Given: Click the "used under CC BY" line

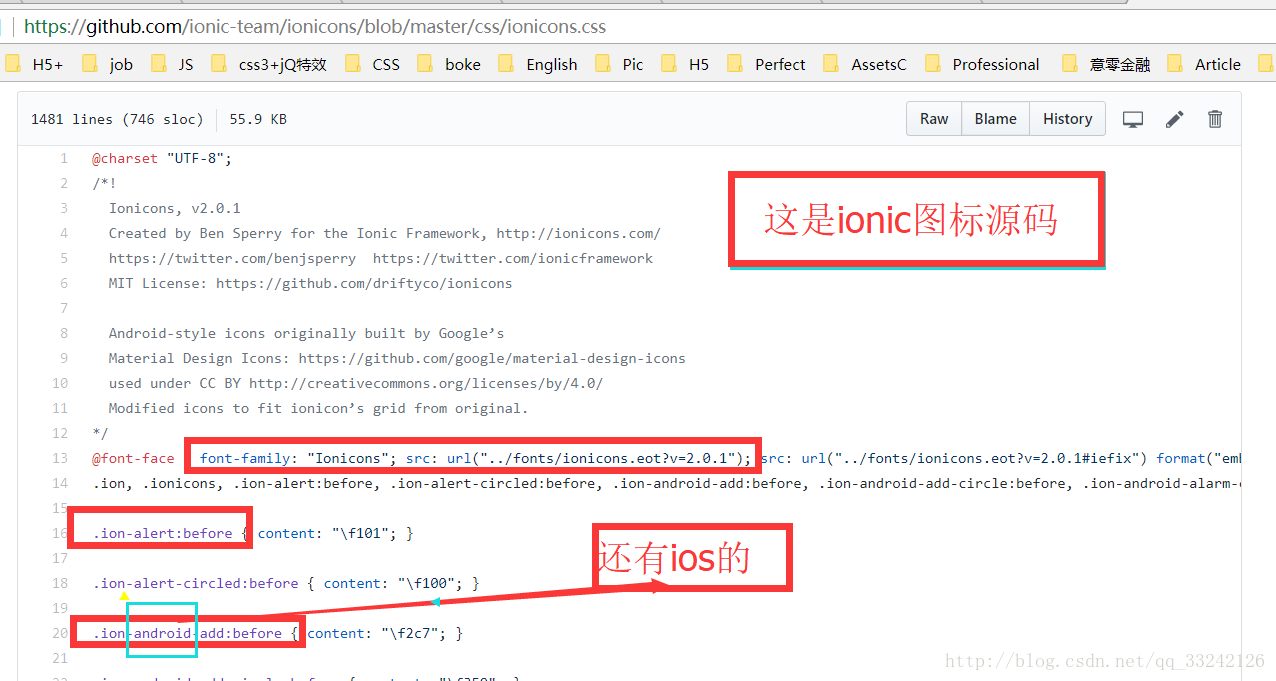Looking at the screenshot, I should coord(356,383).
